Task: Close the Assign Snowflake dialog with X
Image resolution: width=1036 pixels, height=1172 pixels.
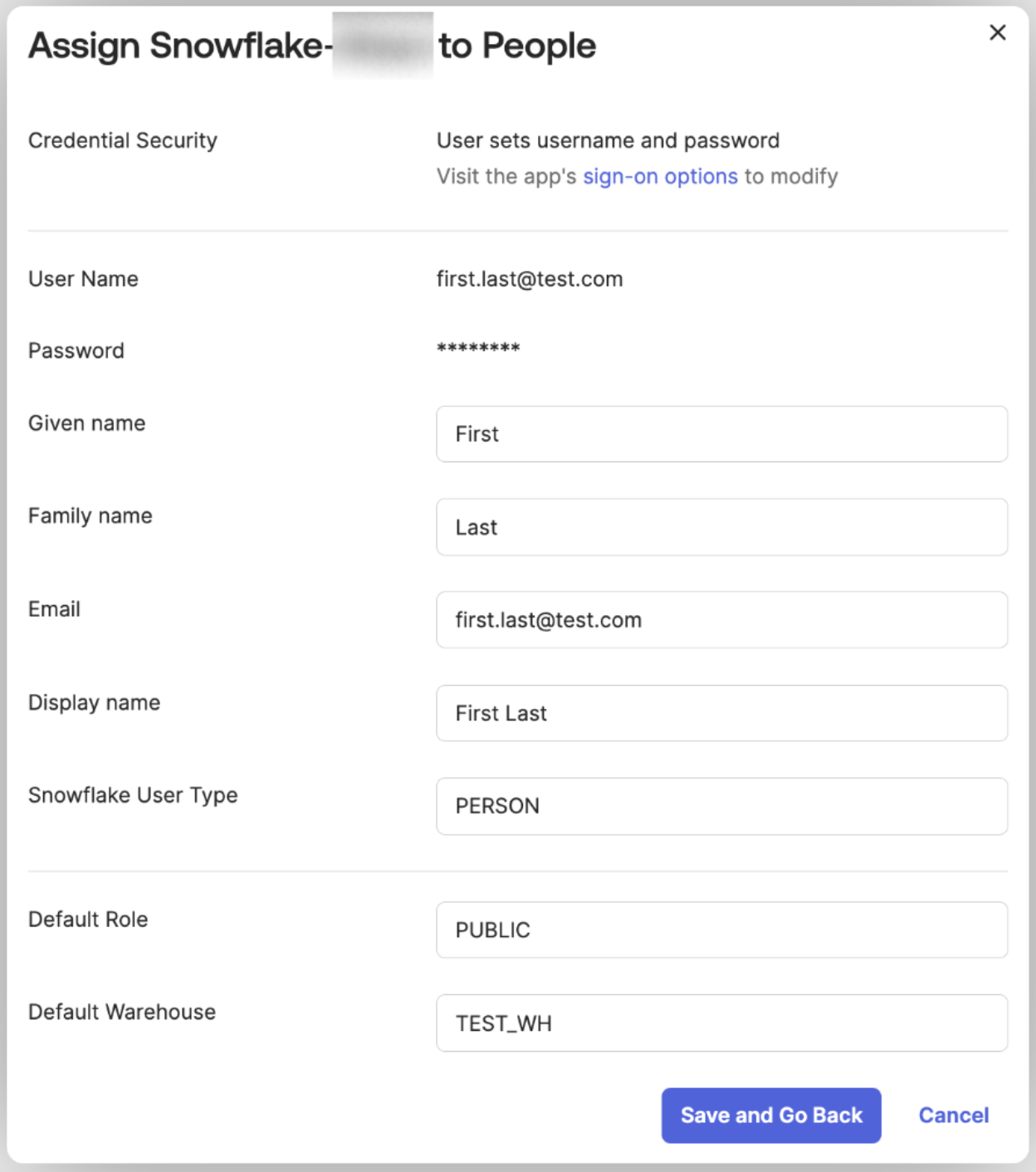Action: (x=997, y=32)
